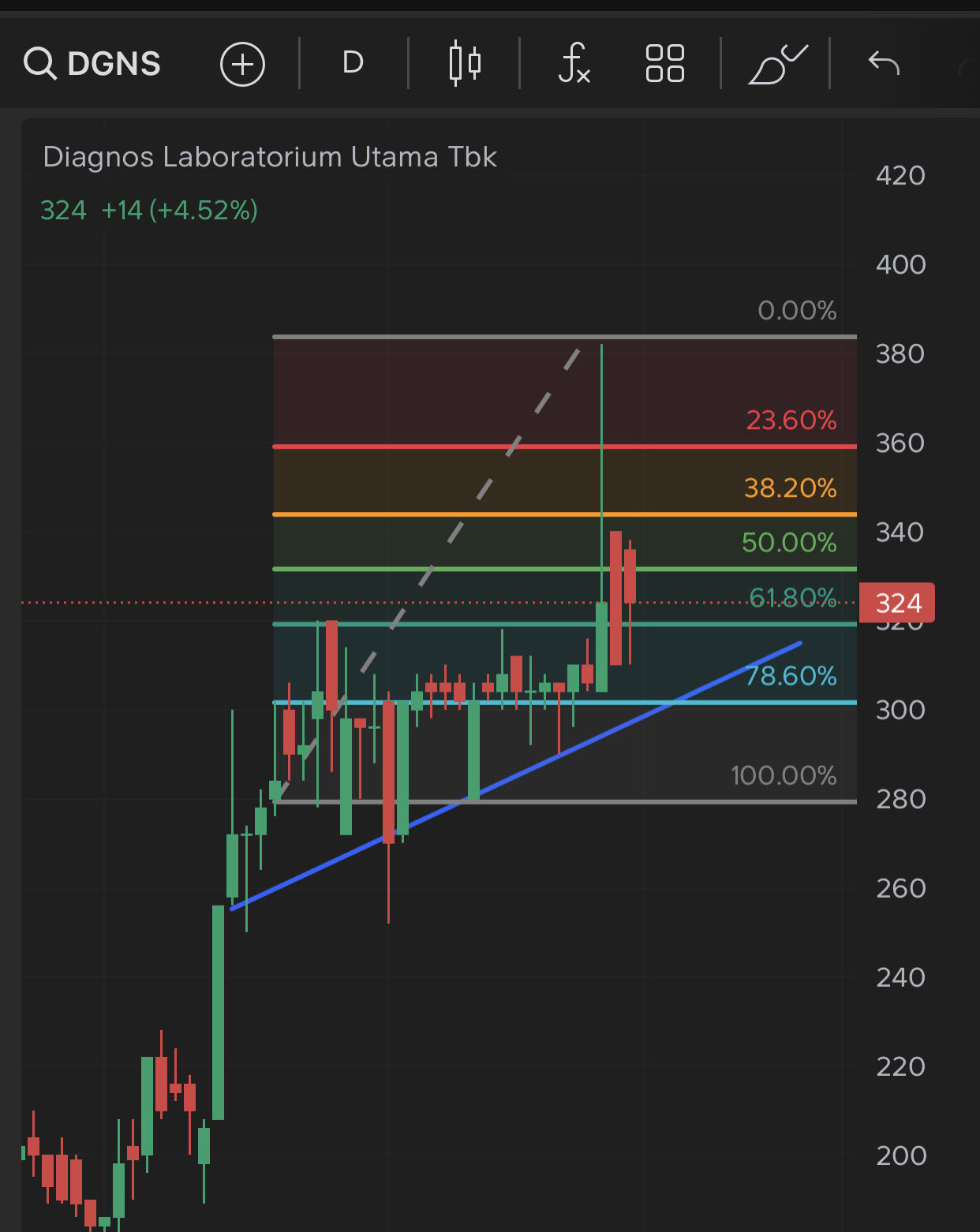Open the fx indicators menu

click(574, 63)
